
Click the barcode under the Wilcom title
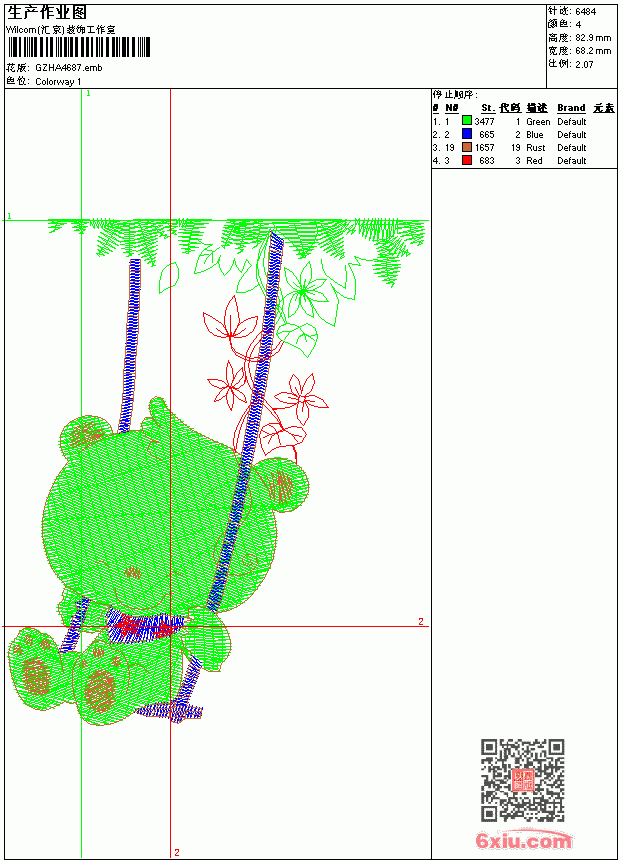[x=78, y=47]
